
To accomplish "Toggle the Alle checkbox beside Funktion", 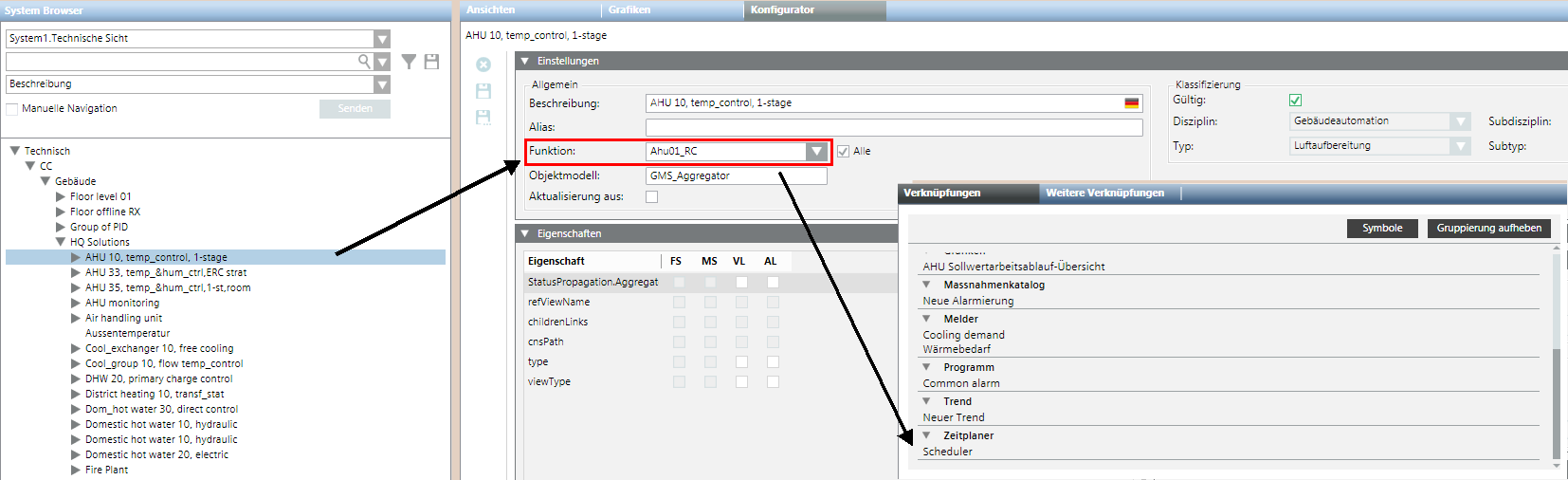I will 843,152.
